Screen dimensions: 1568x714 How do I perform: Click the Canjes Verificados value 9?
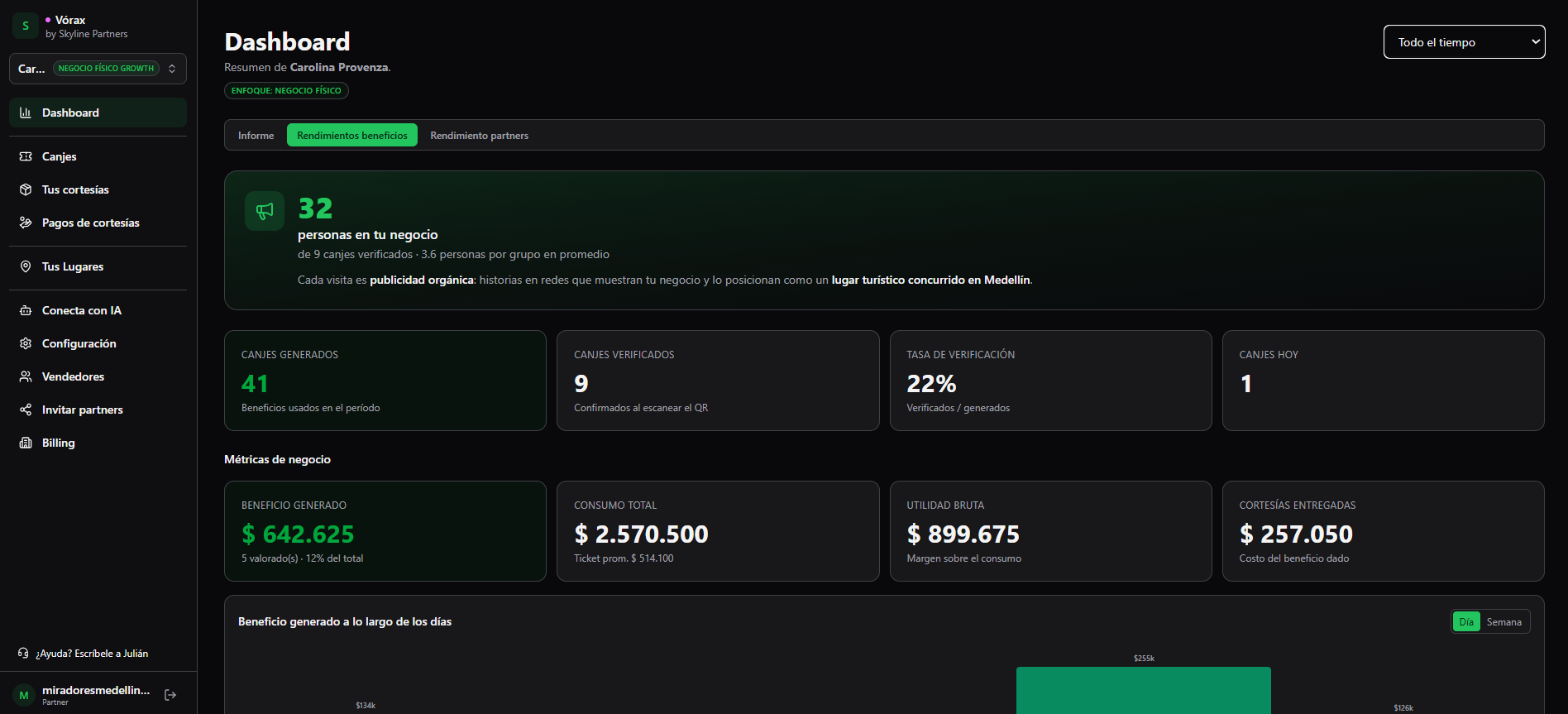(581, 384)
